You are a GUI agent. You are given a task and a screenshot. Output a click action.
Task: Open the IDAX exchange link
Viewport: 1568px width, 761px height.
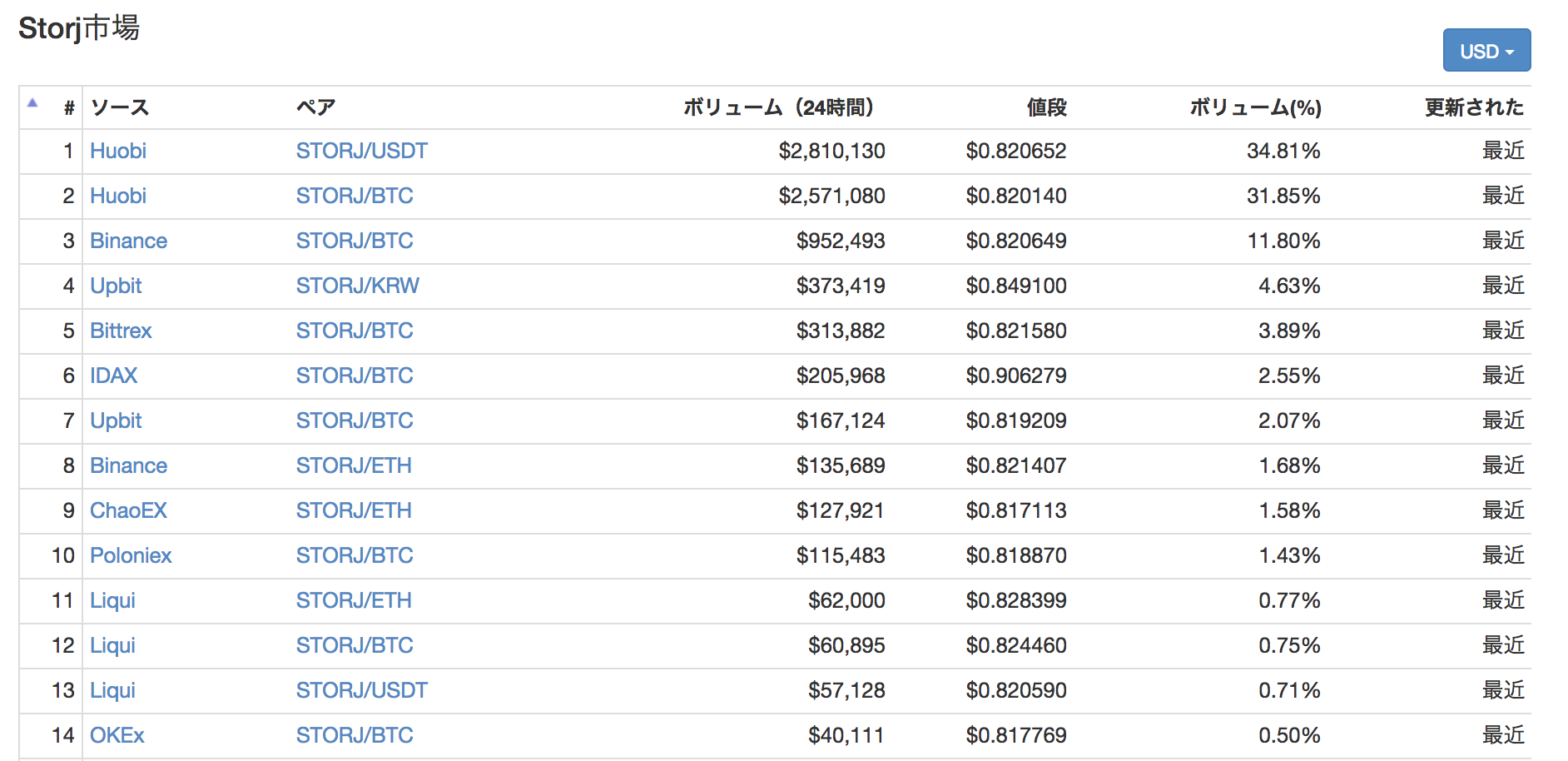click(114, 376)
